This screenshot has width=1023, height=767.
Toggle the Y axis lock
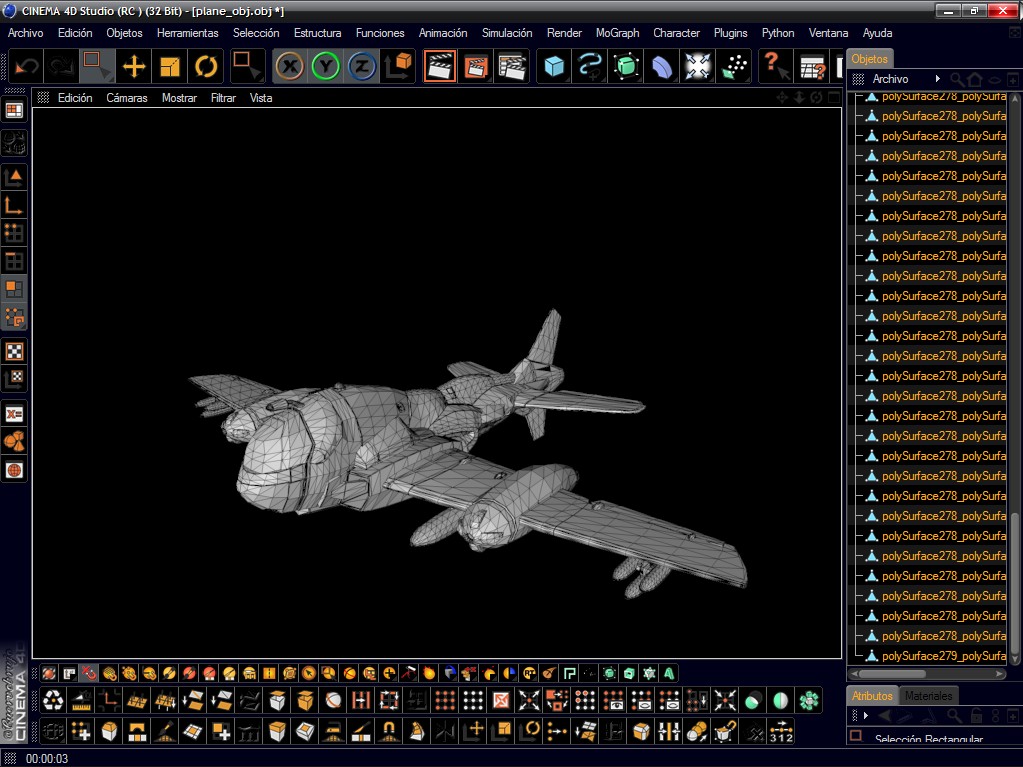(326, 67)
